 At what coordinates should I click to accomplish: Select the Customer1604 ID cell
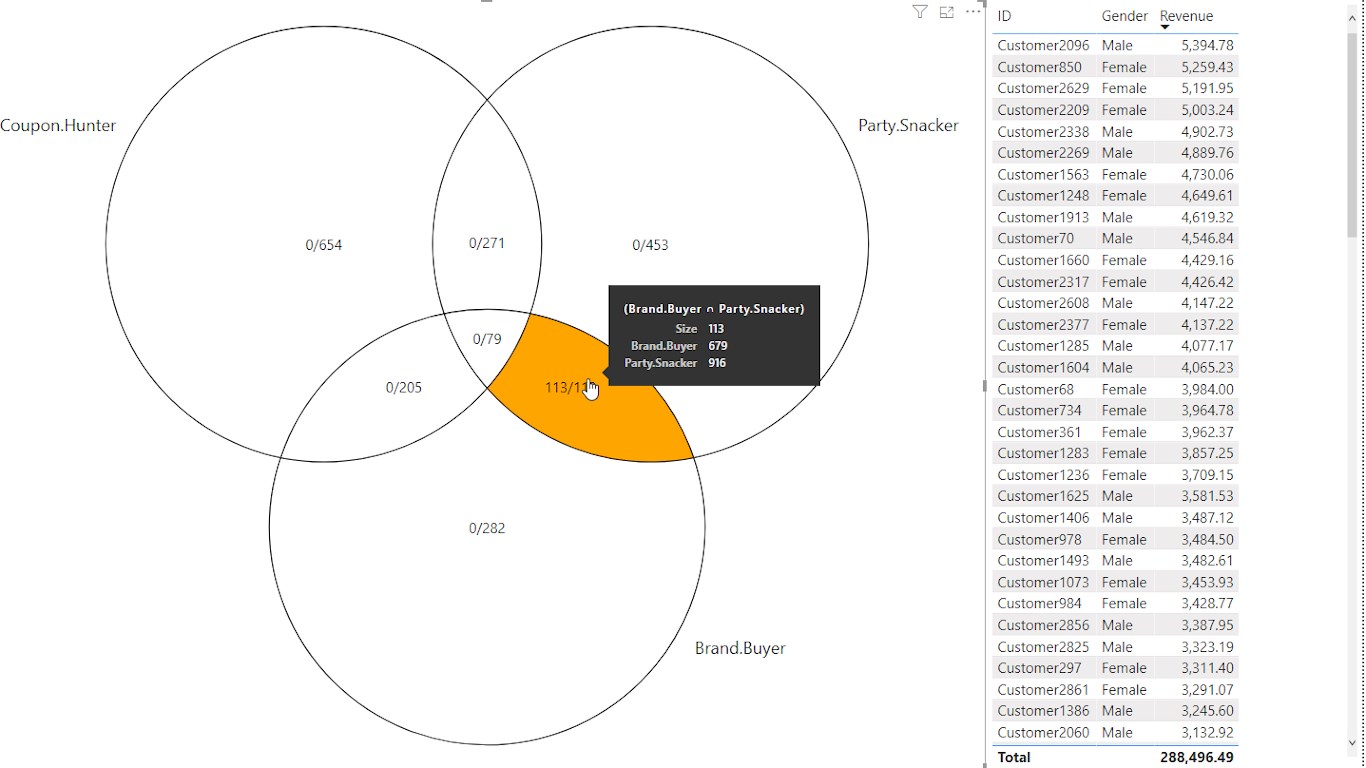point(1043,368)
